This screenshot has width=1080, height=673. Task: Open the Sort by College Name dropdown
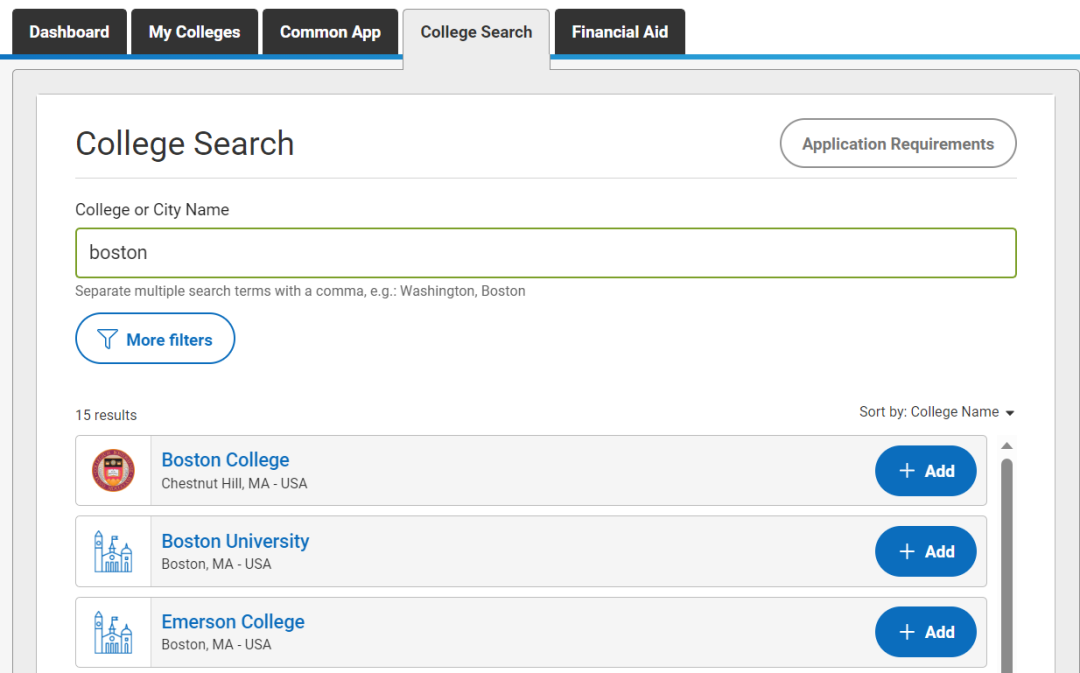pos(936,412)
